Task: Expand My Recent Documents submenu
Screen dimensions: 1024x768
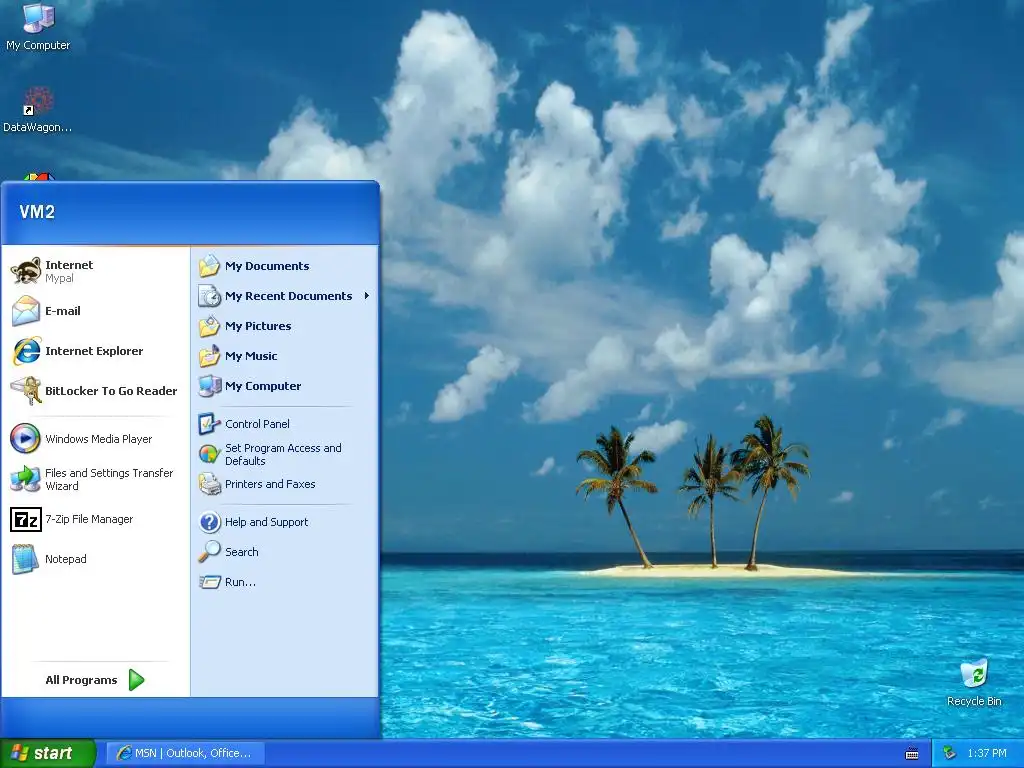Action: (x=285, y=296)
